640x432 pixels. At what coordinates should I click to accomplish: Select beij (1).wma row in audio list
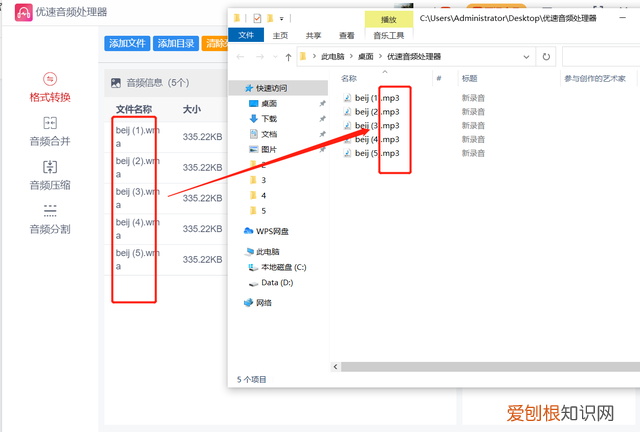point(167,137)
